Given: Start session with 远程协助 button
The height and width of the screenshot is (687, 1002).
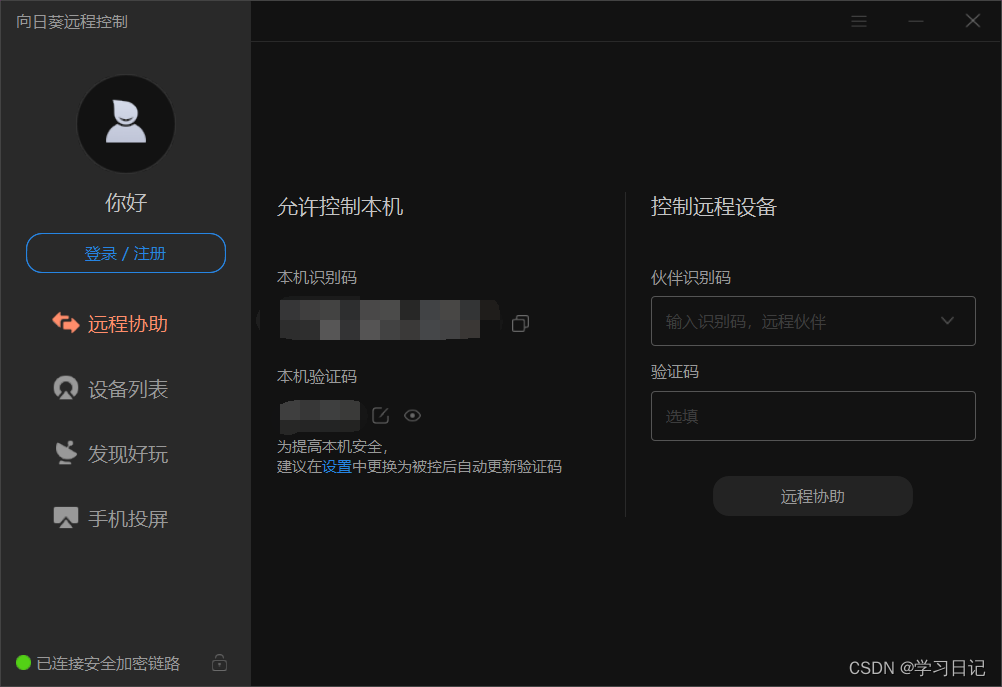Looking at the screenshot, I should pyautogui.click(x=812, y=496).
